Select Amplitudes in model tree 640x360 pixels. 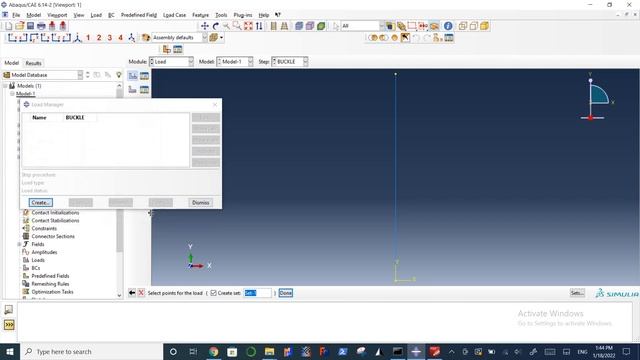tap(44, 252)
